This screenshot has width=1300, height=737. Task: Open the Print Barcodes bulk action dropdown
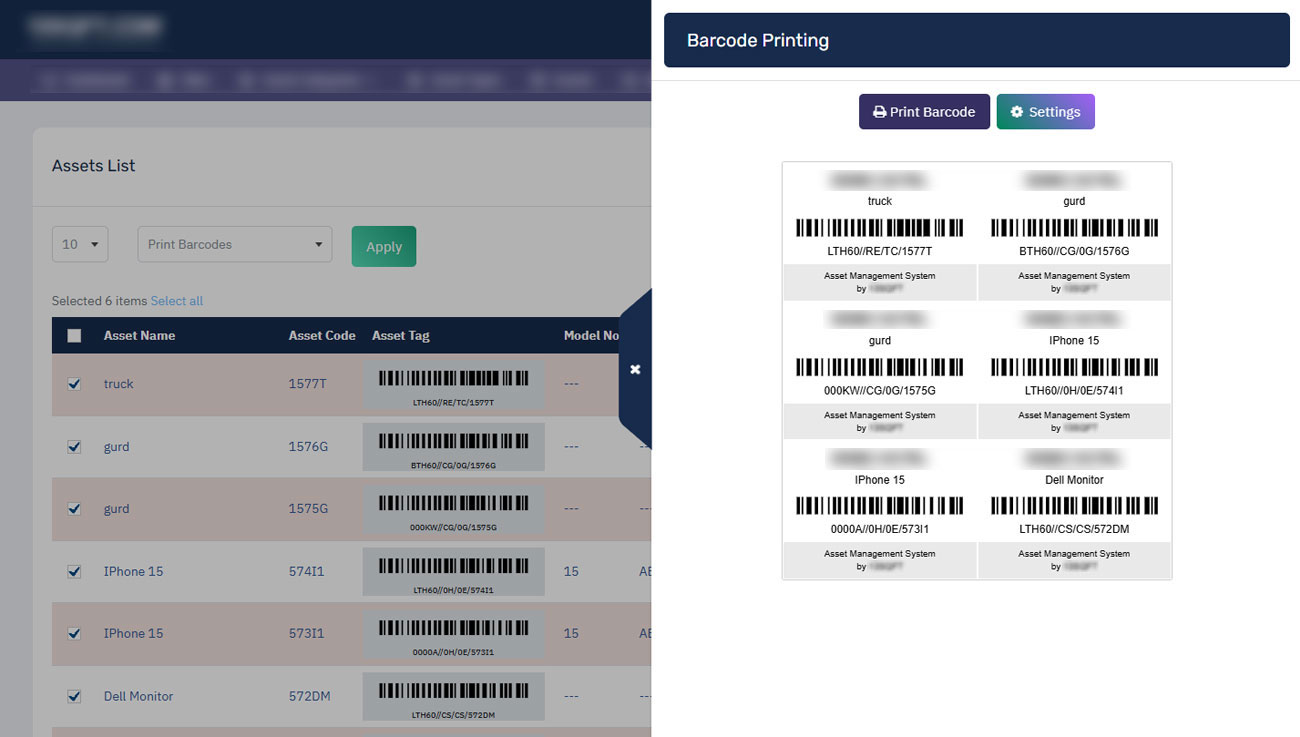pos(235,244)
